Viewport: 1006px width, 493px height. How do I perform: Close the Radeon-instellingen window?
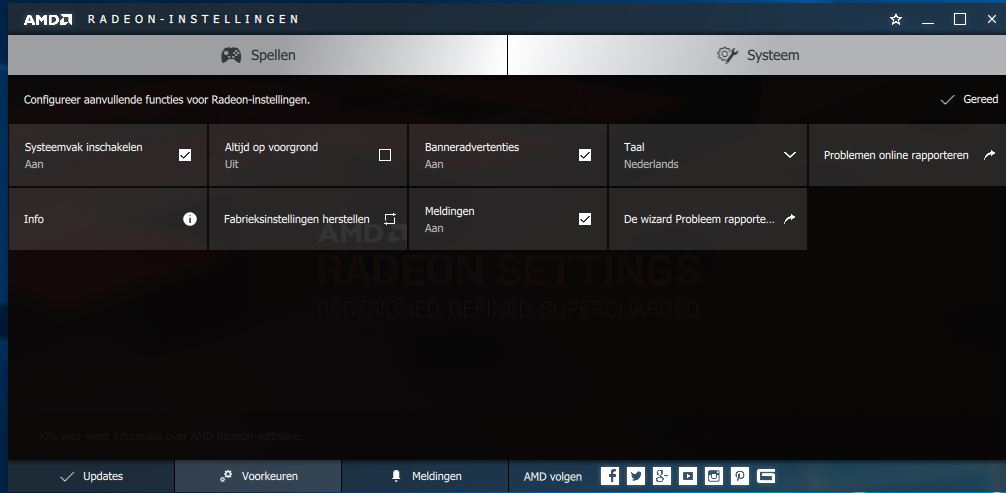click(991, 19)
